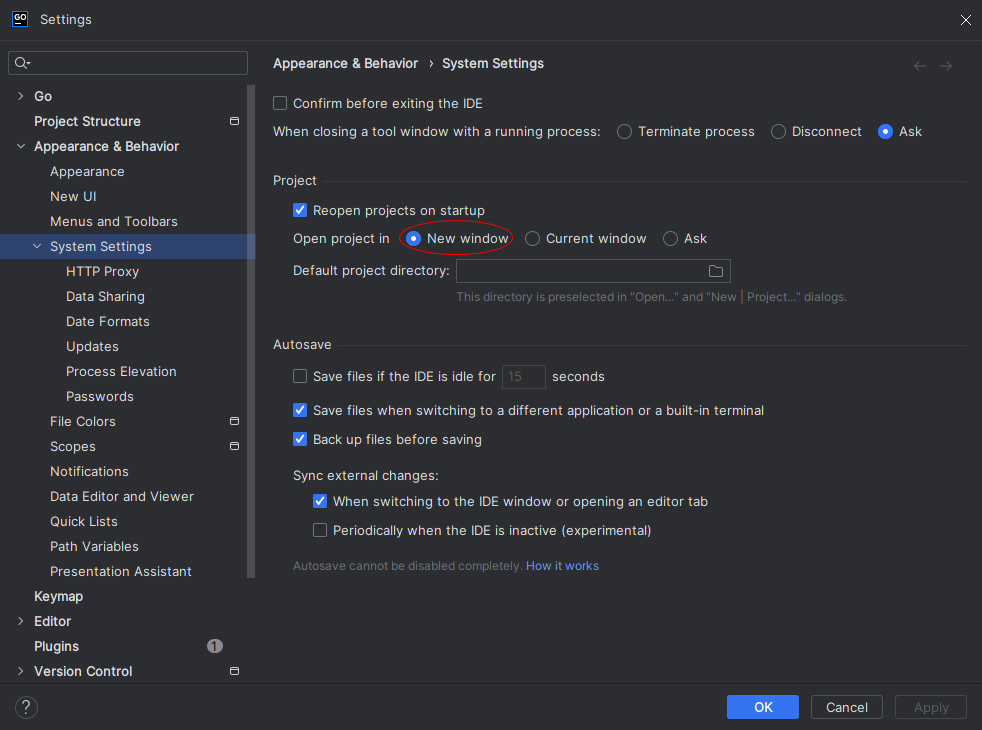Screen dimensions: 982x730
Task: Uncheck Reopen projects on startup
Action: click(x=300, y=210)
